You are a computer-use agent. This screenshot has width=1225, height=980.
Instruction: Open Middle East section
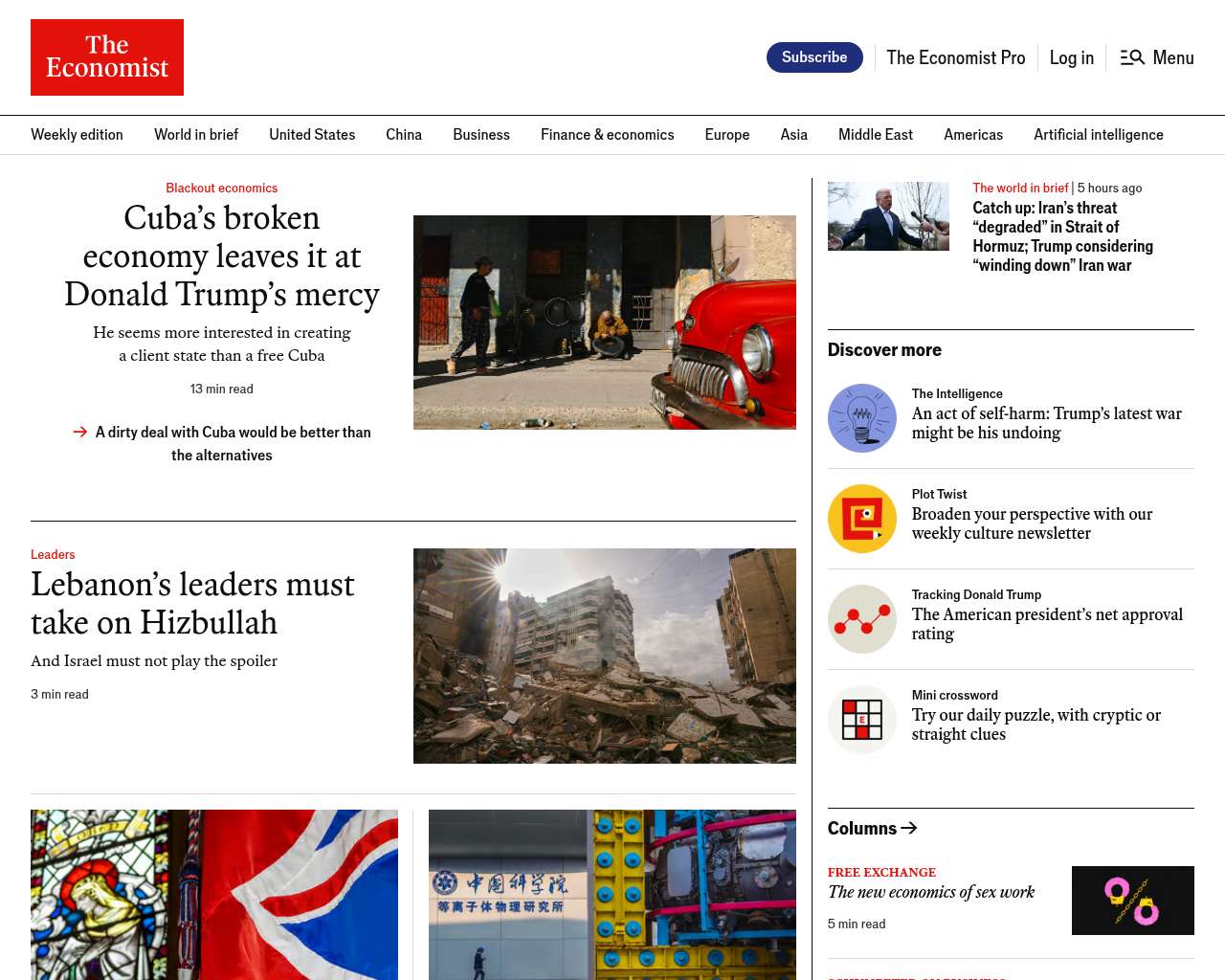pyautogui.click(x=876, y=135)
